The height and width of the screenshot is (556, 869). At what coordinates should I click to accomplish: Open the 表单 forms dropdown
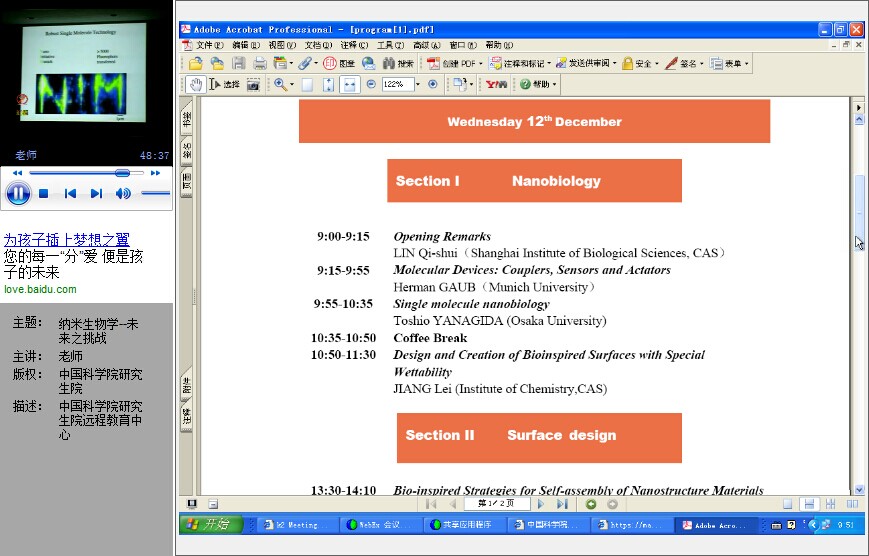[x=747, y=64]
